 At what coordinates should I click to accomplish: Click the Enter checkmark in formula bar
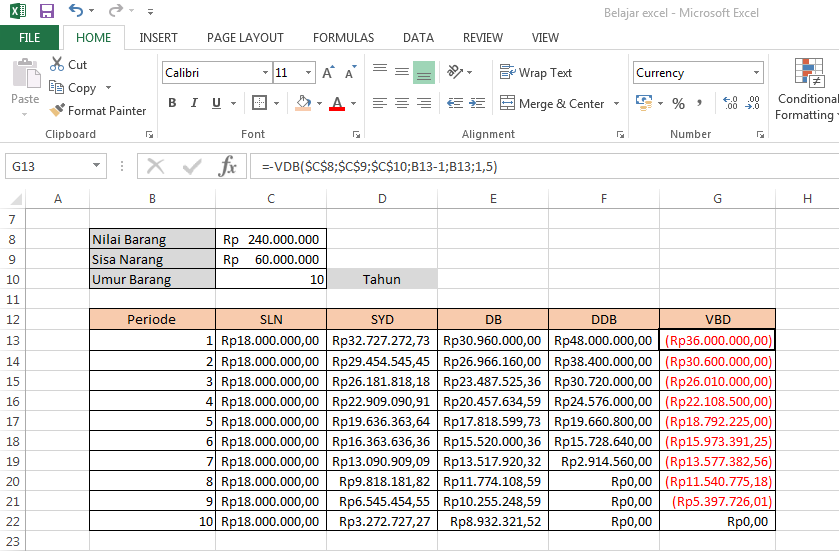pos(192,166)
